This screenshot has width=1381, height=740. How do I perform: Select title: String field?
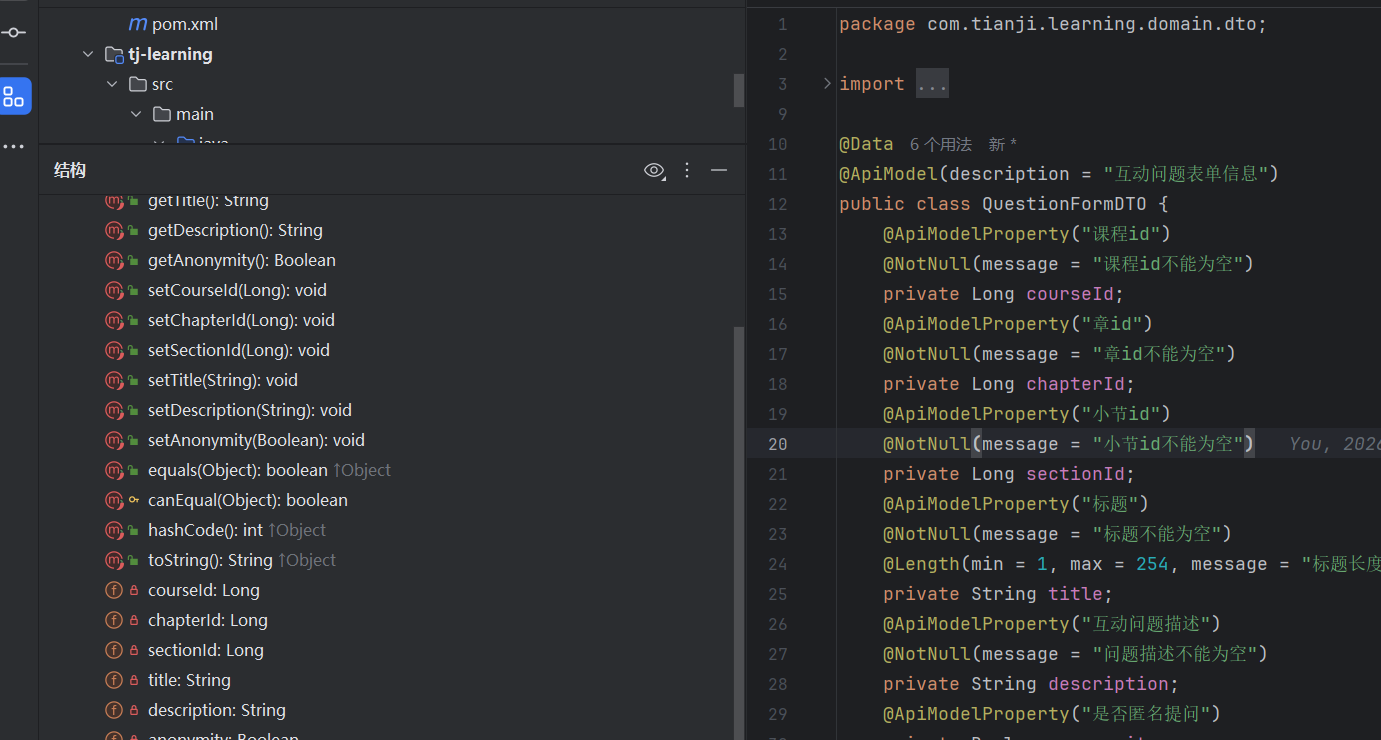pos(189,680)
